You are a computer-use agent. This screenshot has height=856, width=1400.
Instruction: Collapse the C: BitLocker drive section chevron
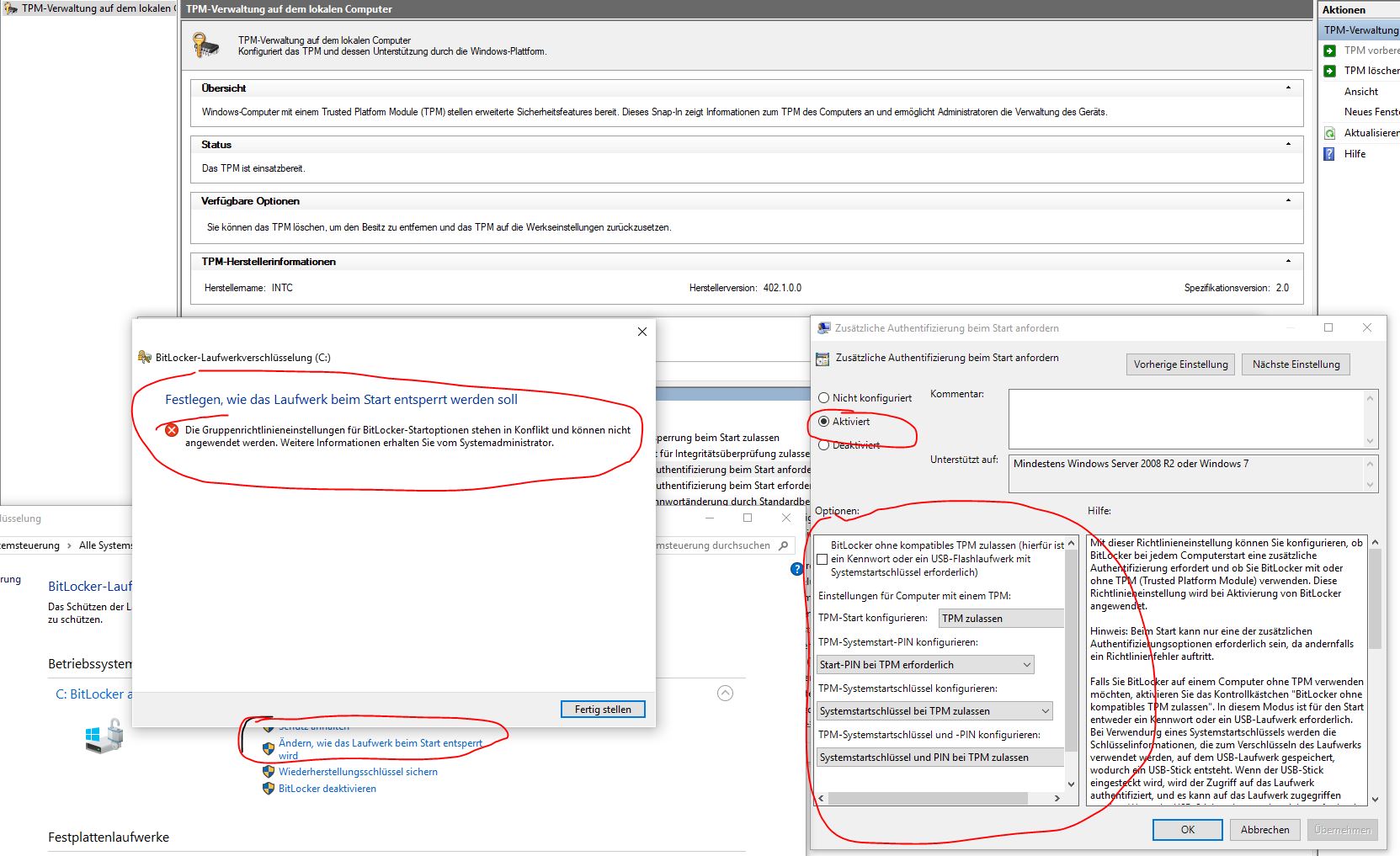pos(725,694)
